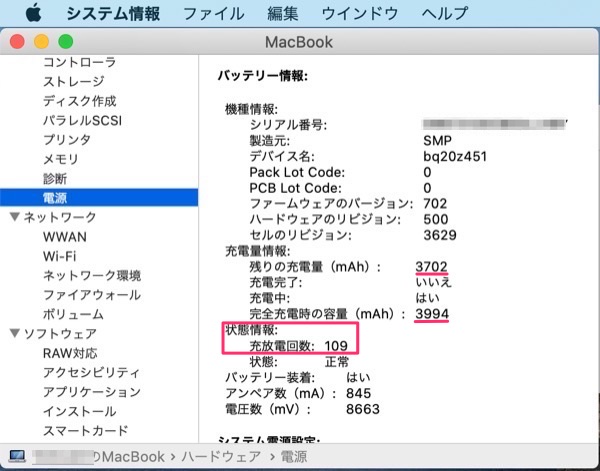Click ハードウェア in the path bar
The height and width of the screenshot is (471, 600).
221,456
